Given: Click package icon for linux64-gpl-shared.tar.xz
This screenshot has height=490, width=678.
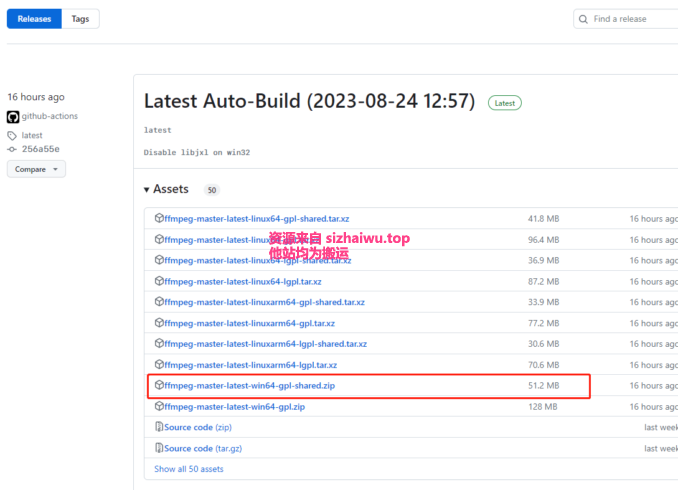Looking at the screenshot, I should pos(159,218).
